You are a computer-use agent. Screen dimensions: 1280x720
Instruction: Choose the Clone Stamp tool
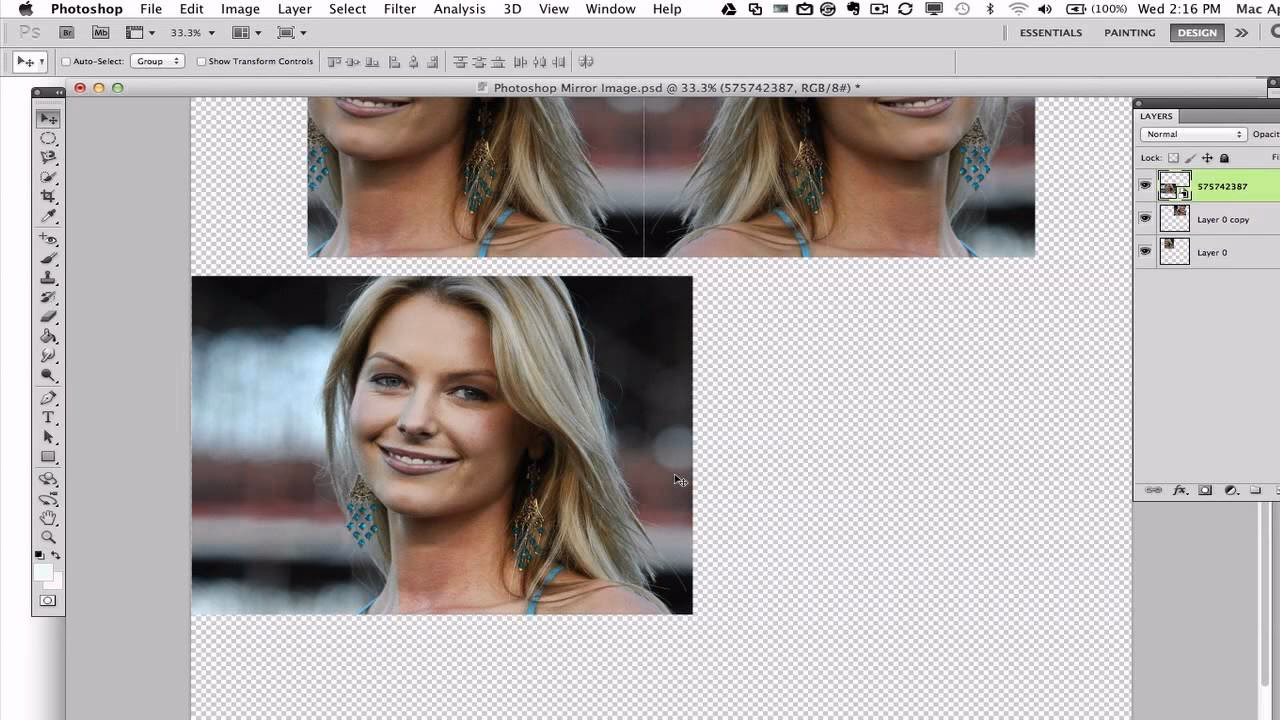click(x=47, y=278)
